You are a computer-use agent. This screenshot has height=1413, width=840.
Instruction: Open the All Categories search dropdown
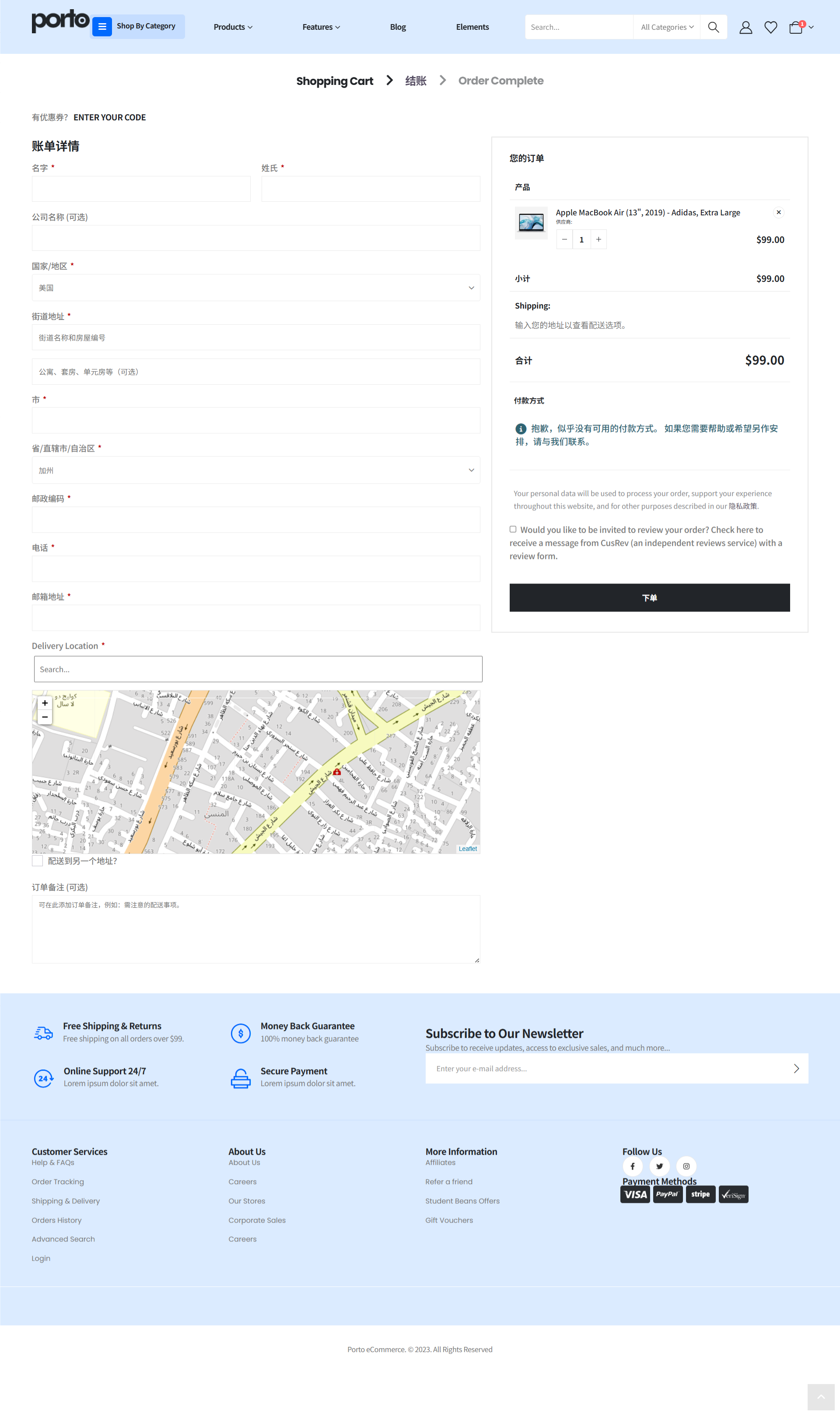coord(667,27)
